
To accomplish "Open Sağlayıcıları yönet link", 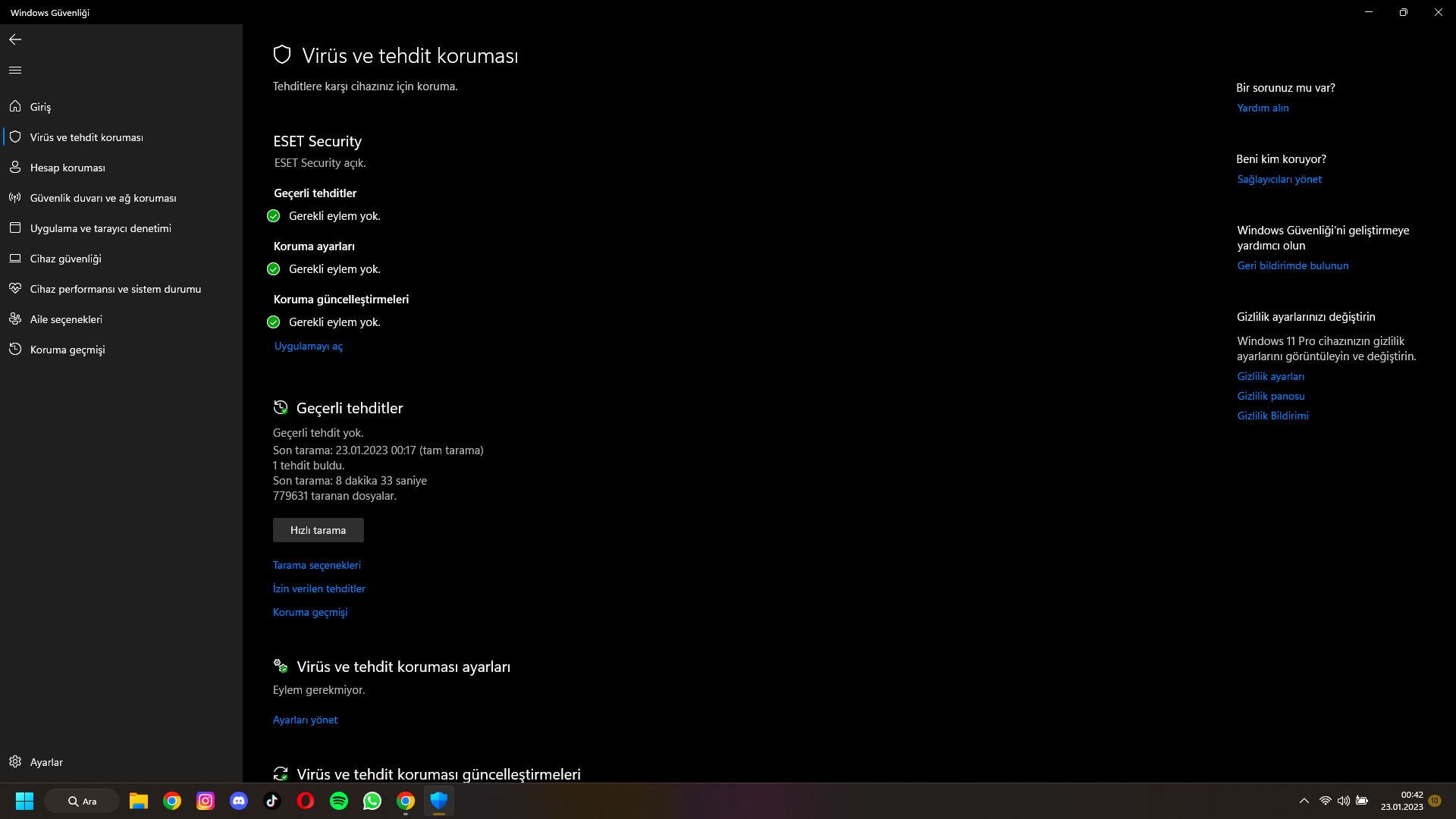I will click(x=1279, y=179).
